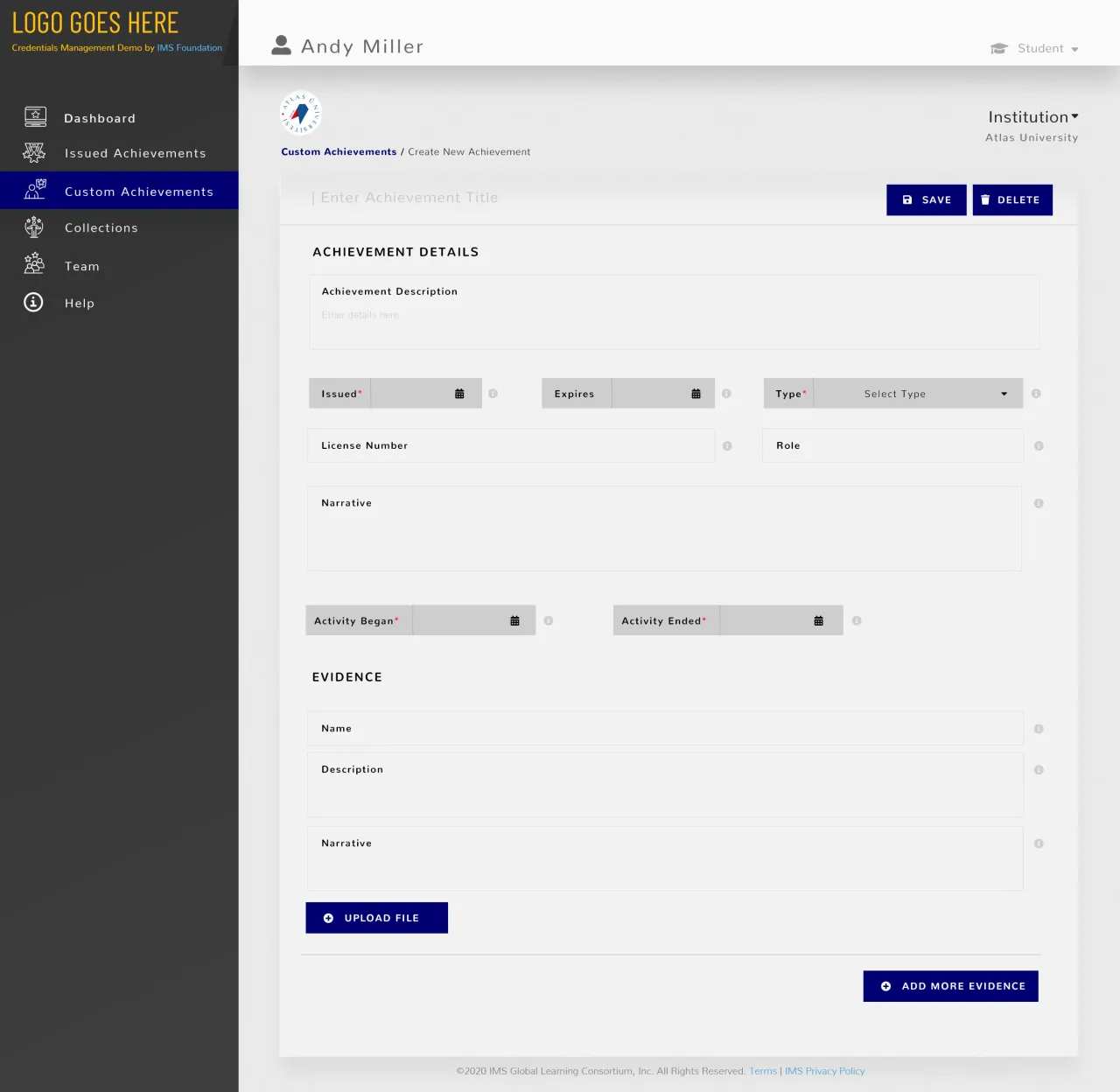Click the Team group icon
Screen dimensions: 1120x1092
point(34,263)
